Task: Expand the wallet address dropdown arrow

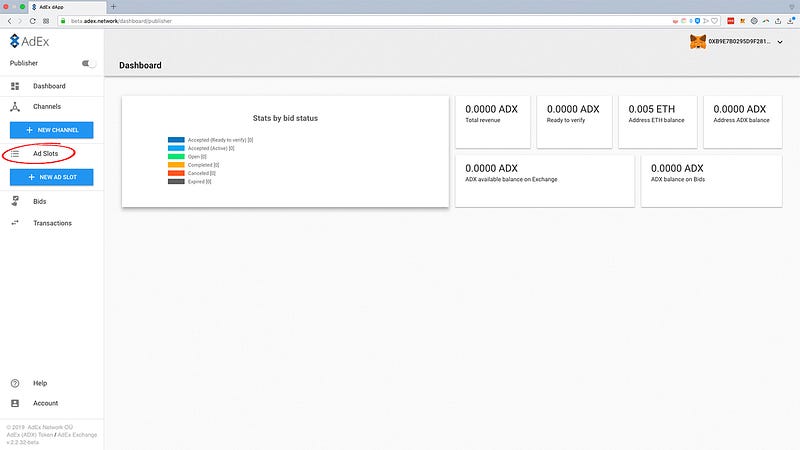Action: (x=780, y=42)
